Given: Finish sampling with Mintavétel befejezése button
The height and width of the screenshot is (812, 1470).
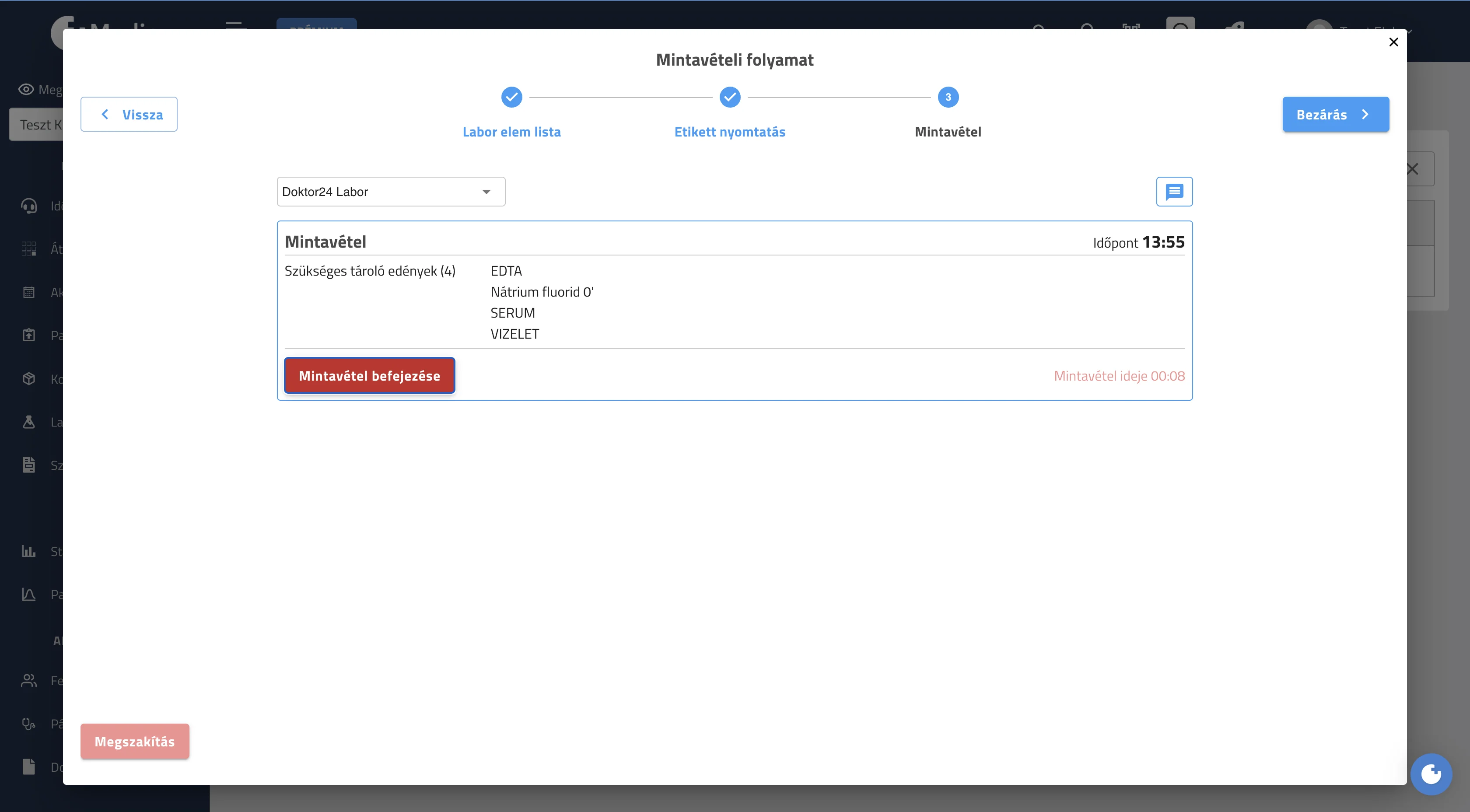Looking at the screenshot, I should pos(370,375).
